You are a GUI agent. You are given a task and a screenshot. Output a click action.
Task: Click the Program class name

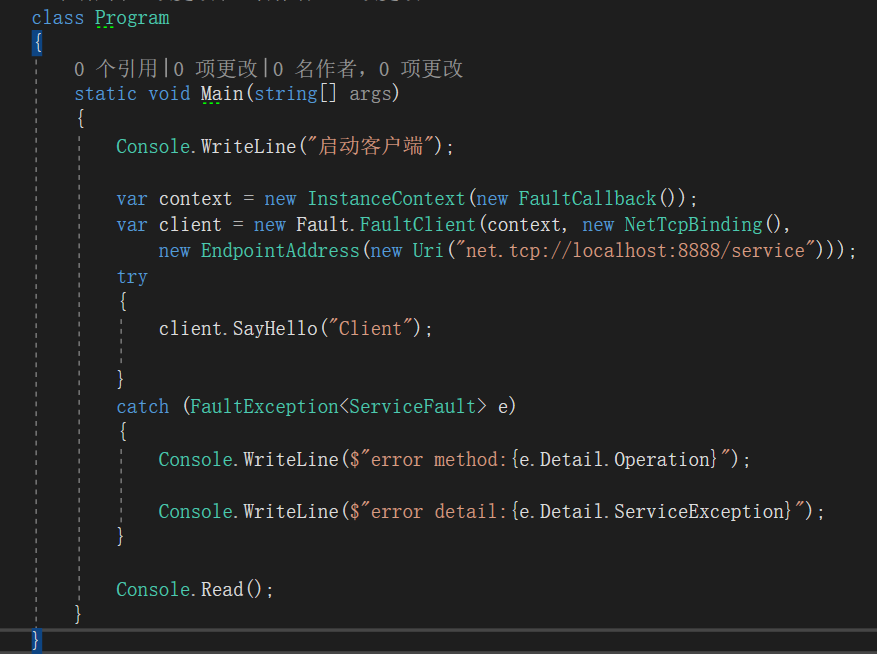pos(132,18)
